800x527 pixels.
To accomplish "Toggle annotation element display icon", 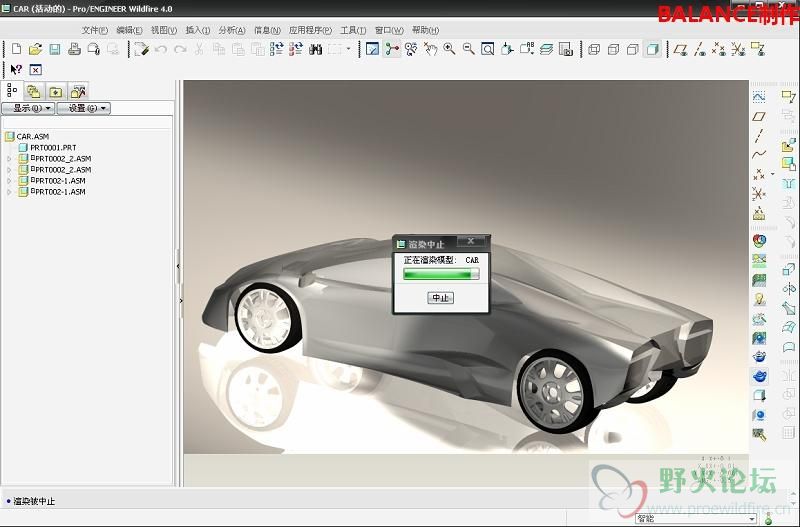I will point(758,49).
